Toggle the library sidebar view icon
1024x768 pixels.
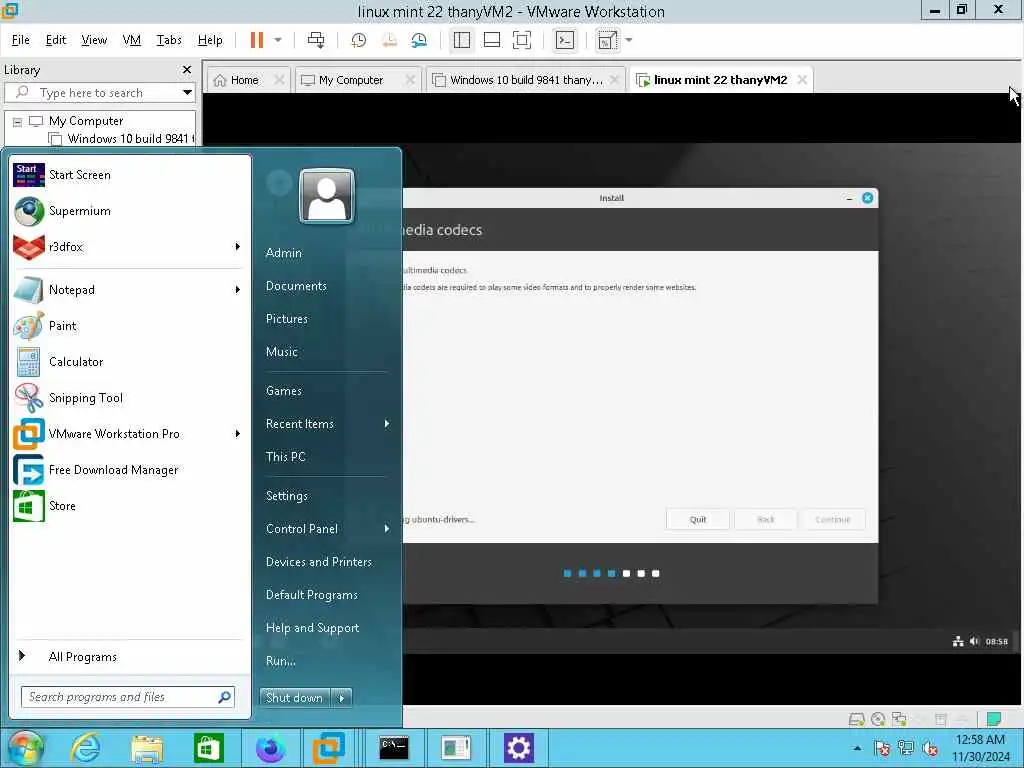(462, 40)
